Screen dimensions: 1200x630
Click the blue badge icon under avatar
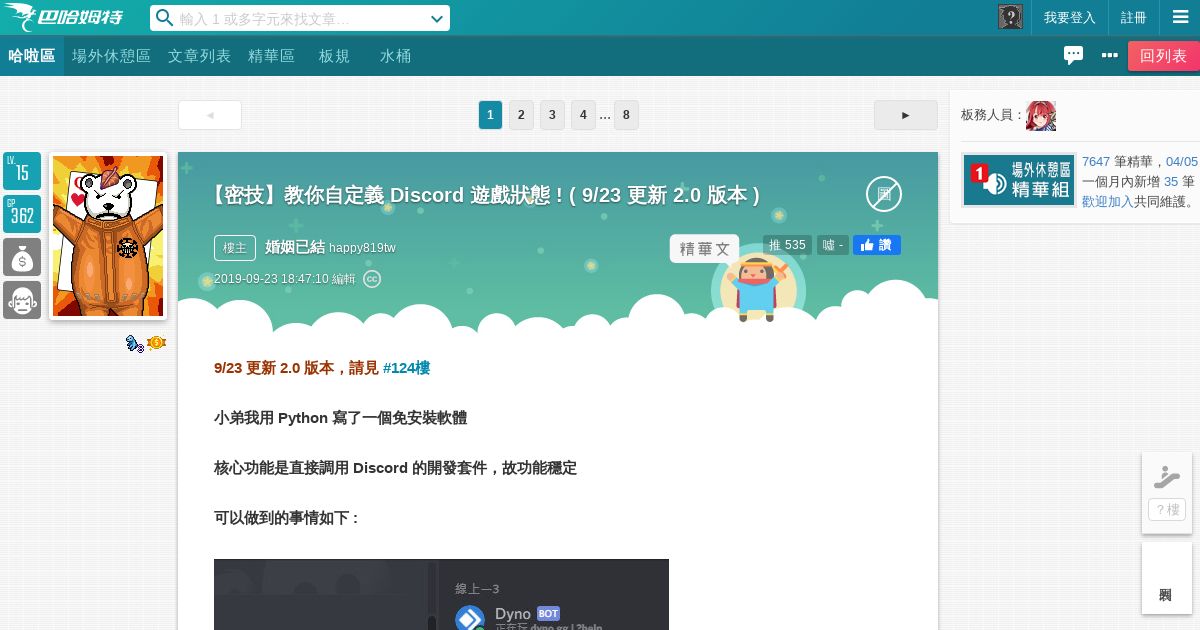pos(135,343)
